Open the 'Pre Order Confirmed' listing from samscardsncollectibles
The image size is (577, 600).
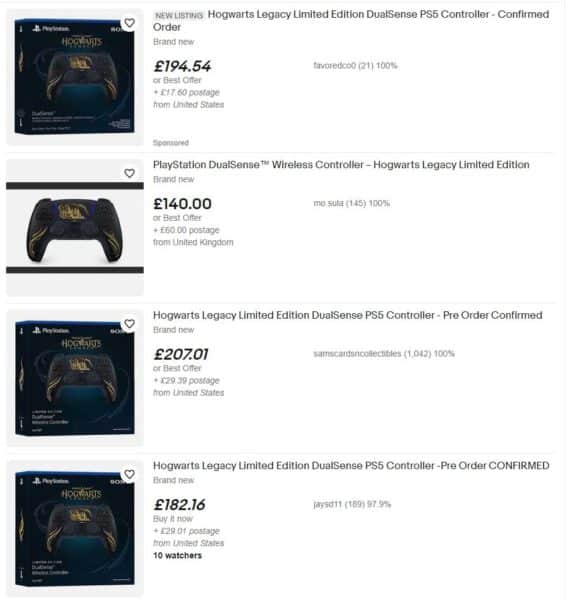[348, 315]
